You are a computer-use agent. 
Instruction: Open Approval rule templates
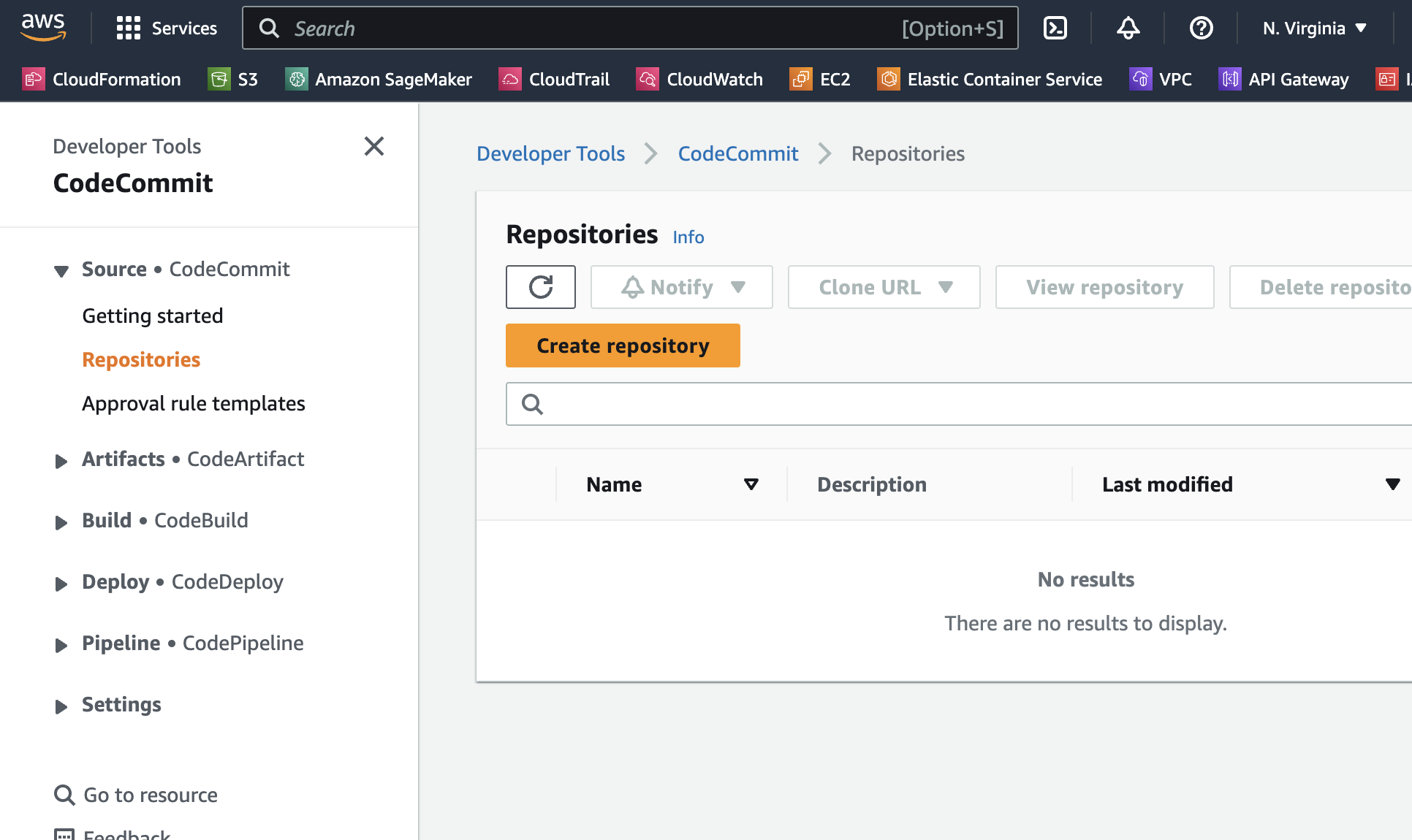pos(194,403)
